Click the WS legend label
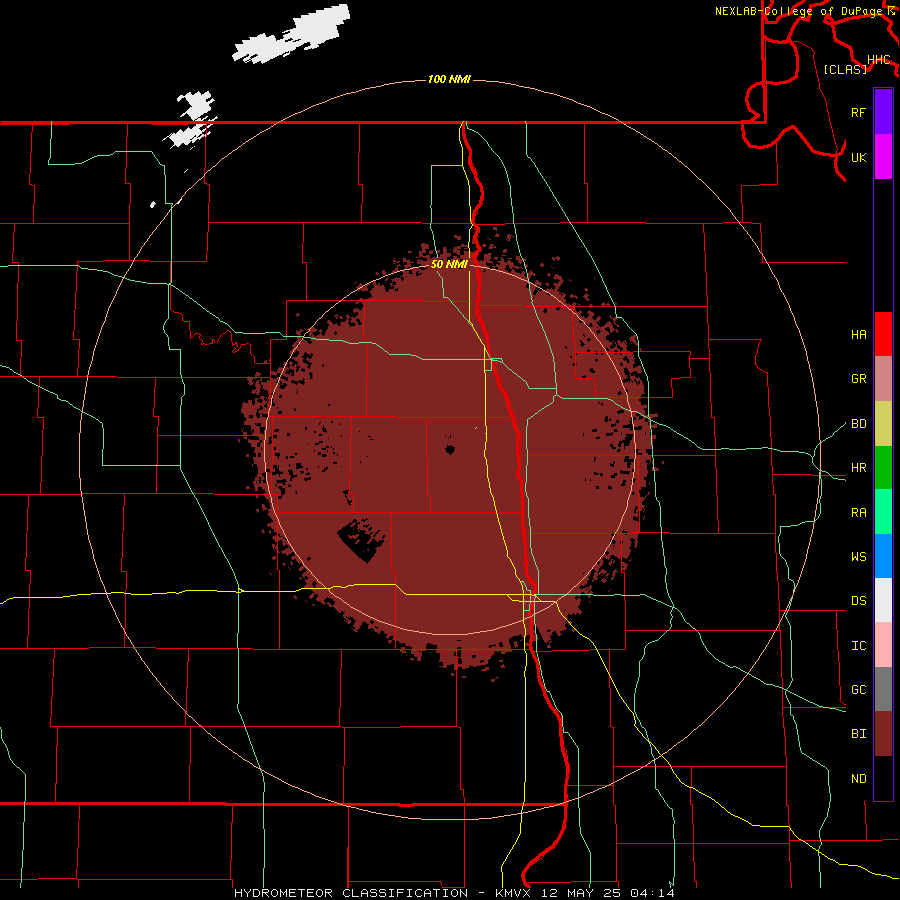The height and width of the screenshot is (900, 900). [x=858, y=557]
